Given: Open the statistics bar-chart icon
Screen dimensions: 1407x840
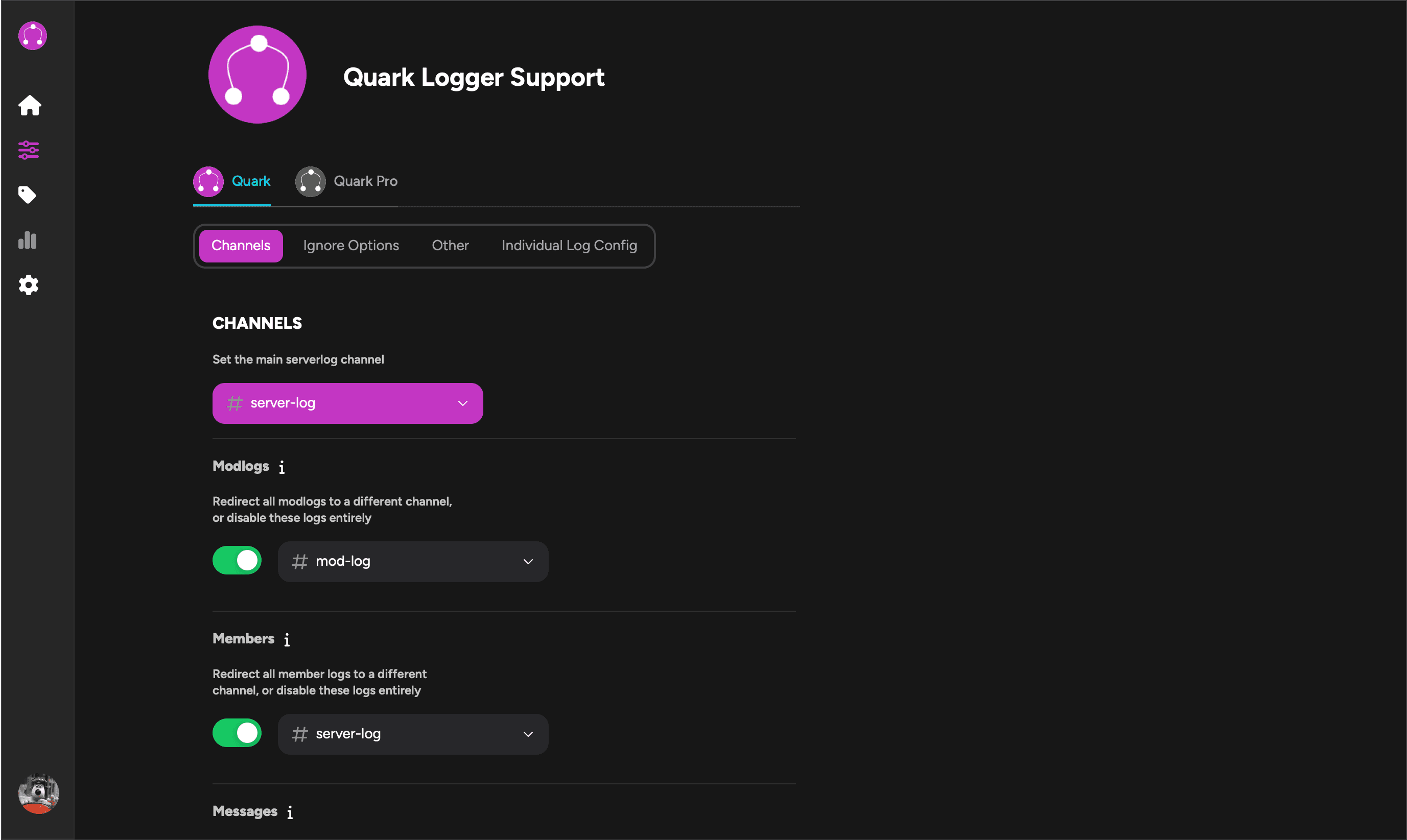Looking at the screenshot, I should point(28,240).
